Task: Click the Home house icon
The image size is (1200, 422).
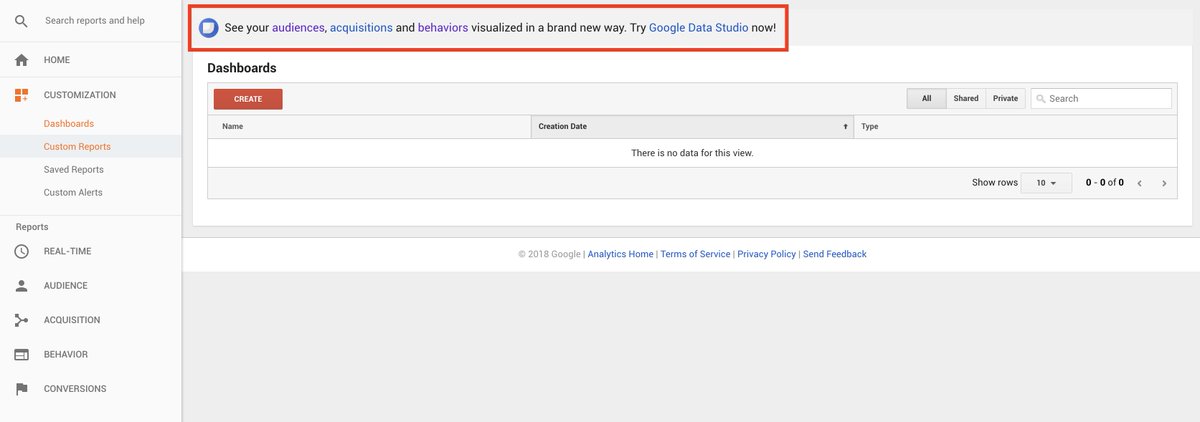Action: tap(21, 60)
